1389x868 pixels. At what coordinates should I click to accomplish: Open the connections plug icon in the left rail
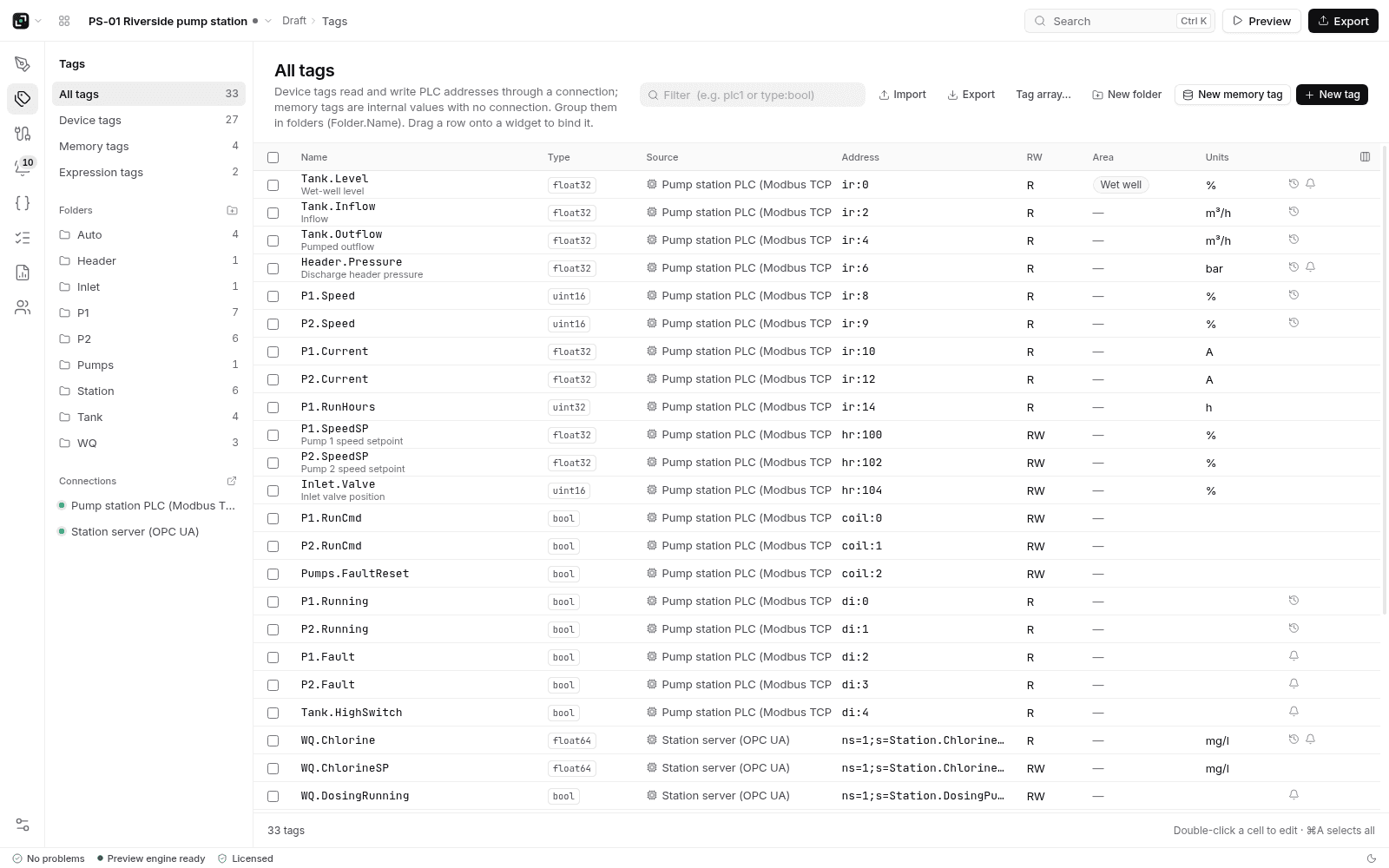pyautogui.click(x=23, y=134)
